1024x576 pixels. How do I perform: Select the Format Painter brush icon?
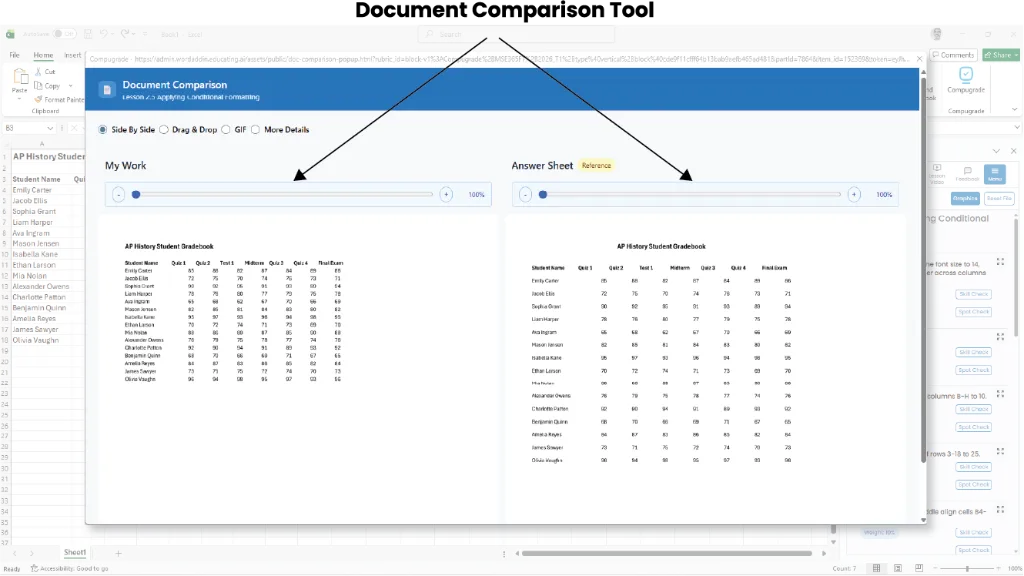point(38,99)
